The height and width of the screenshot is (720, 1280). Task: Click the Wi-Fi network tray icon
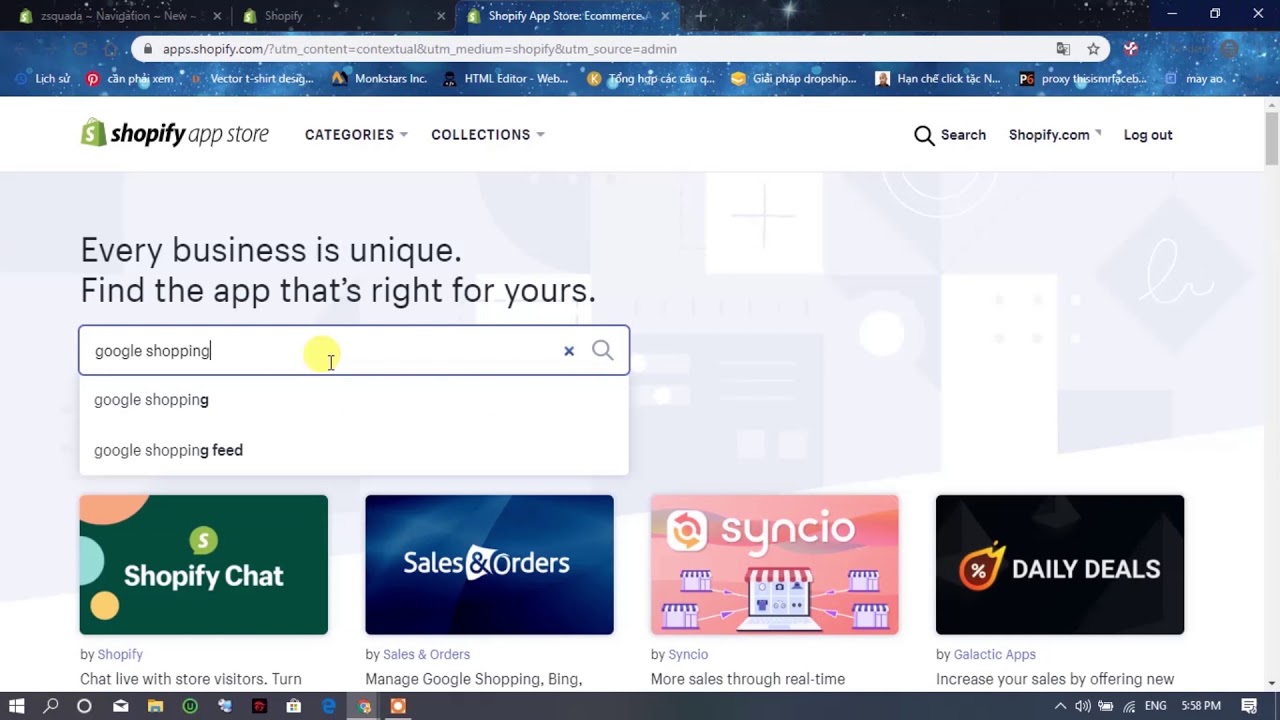pos(1130,706)
